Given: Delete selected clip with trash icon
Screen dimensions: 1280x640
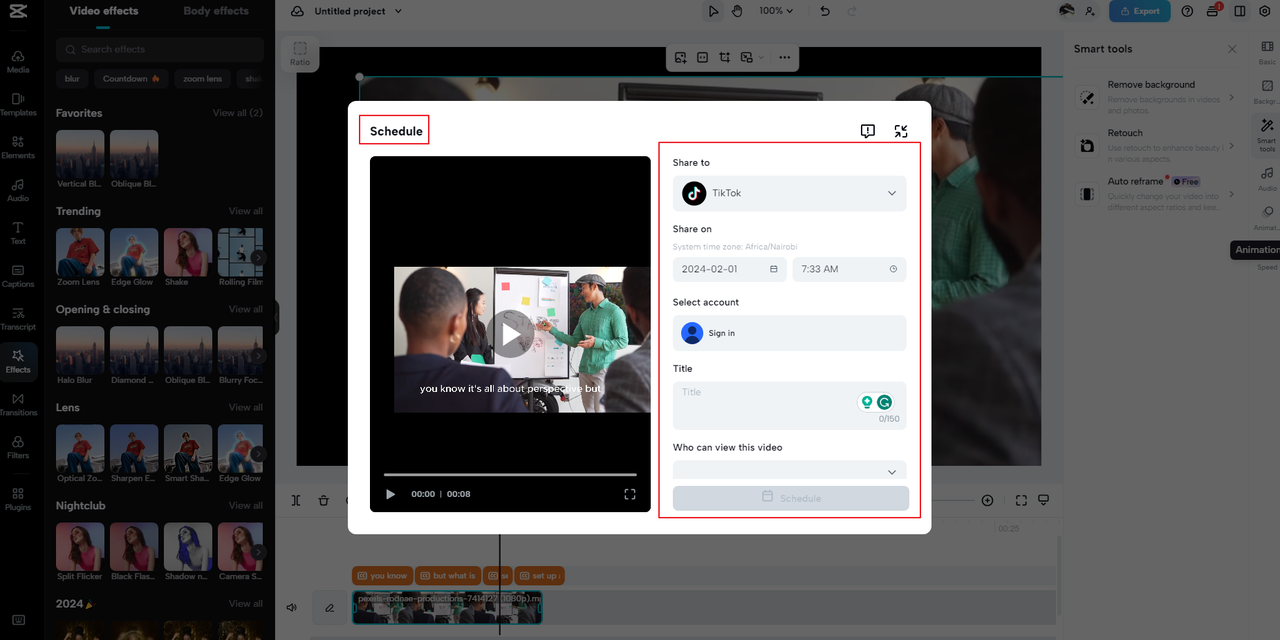Looking at the screenshot, I should [x=323, y=500].
